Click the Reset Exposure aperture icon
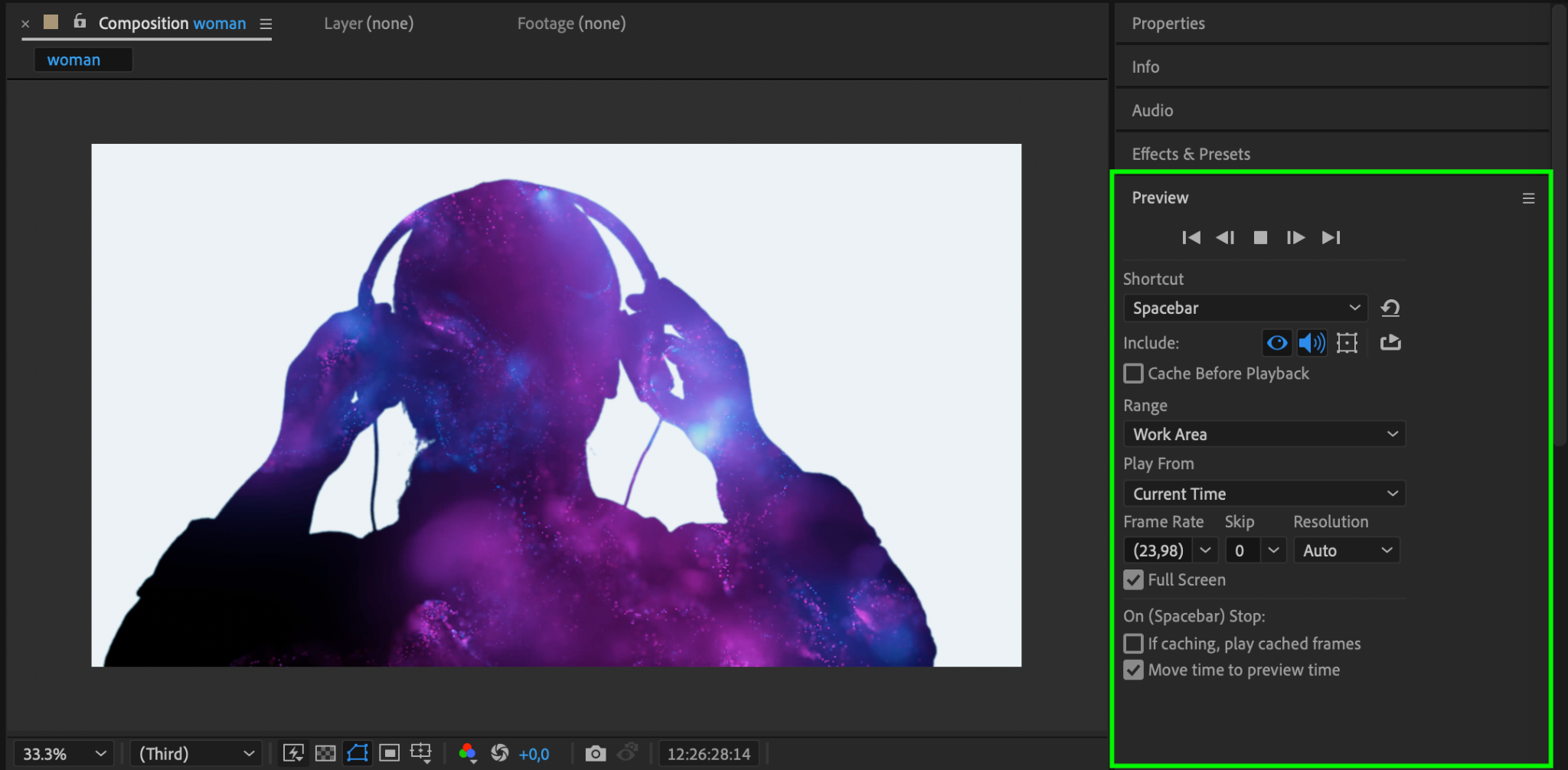The height and width of the screenshot is (770, 1568). point(499,753)
